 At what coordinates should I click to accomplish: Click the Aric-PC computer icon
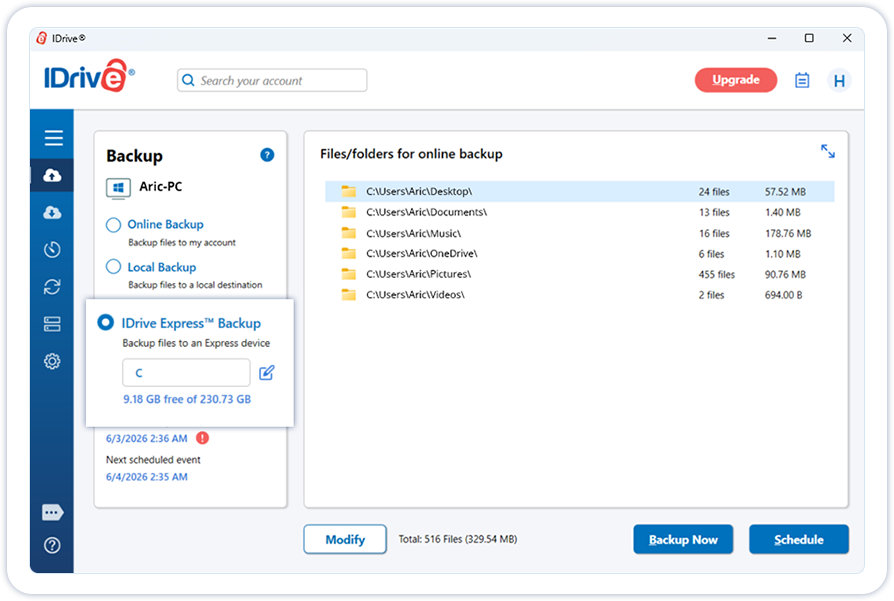coord(118,188)
